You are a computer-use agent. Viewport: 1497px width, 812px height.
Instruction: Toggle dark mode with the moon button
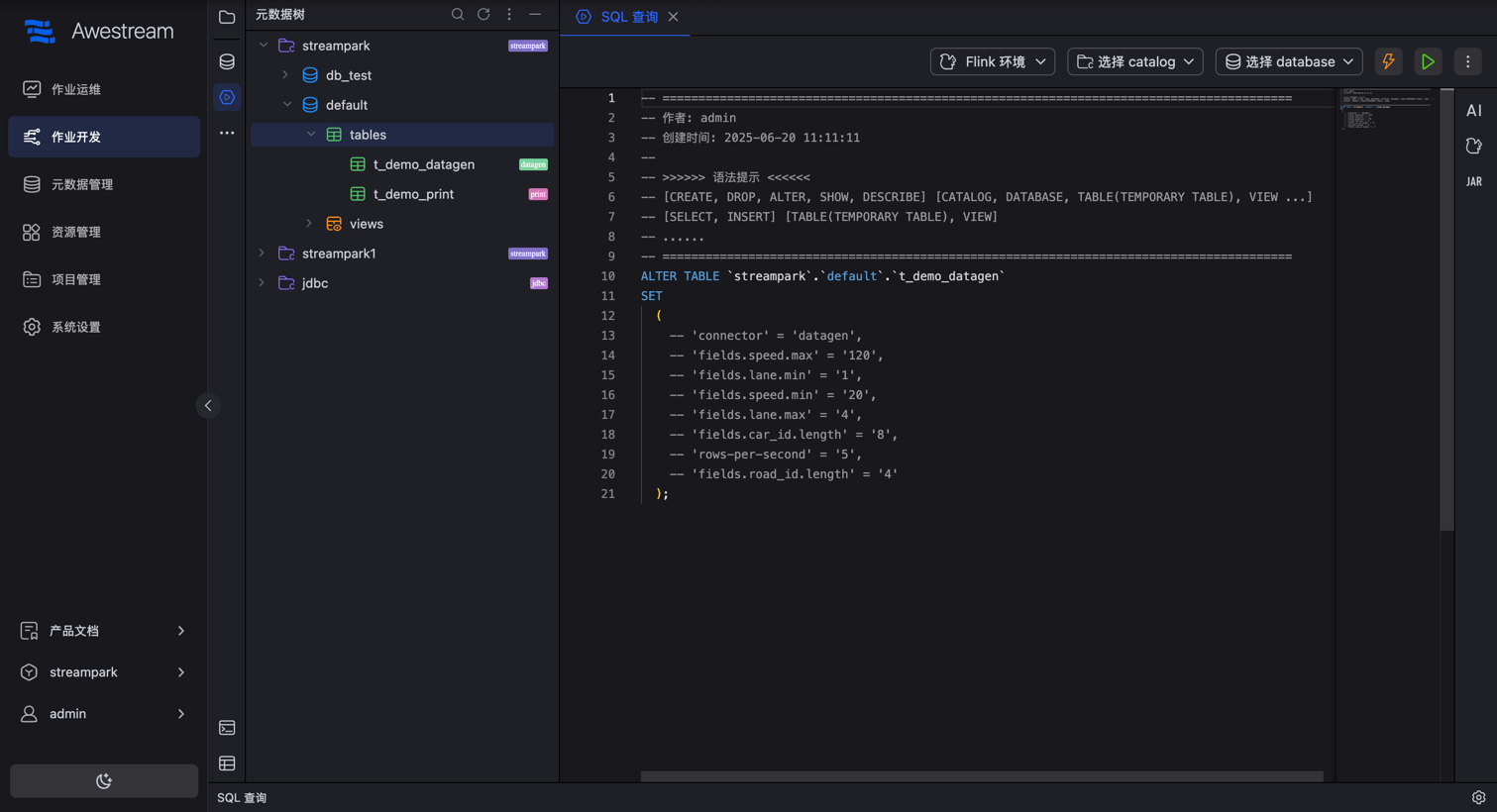104,781
